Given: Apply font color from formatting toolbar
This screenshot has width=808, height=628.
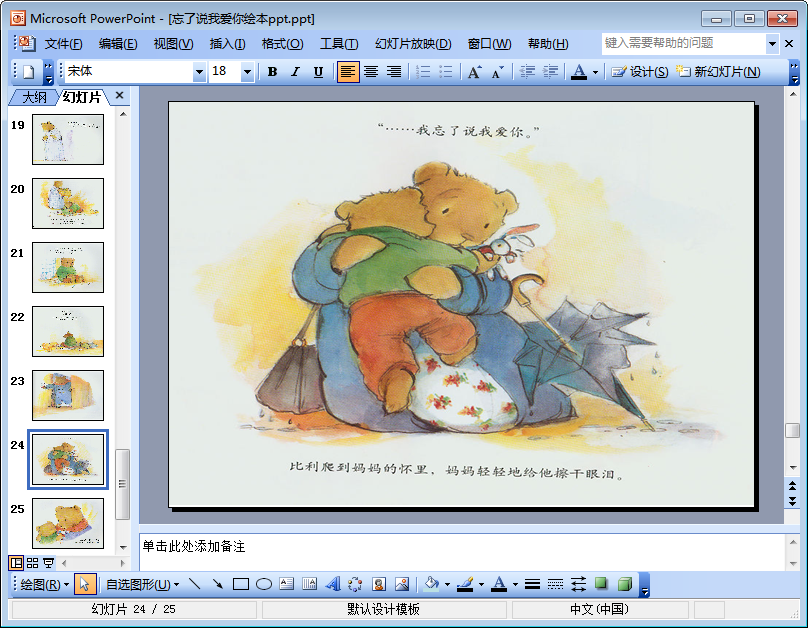Looking at the screenshot, I should pyautogui.click(x=579, y=72).
